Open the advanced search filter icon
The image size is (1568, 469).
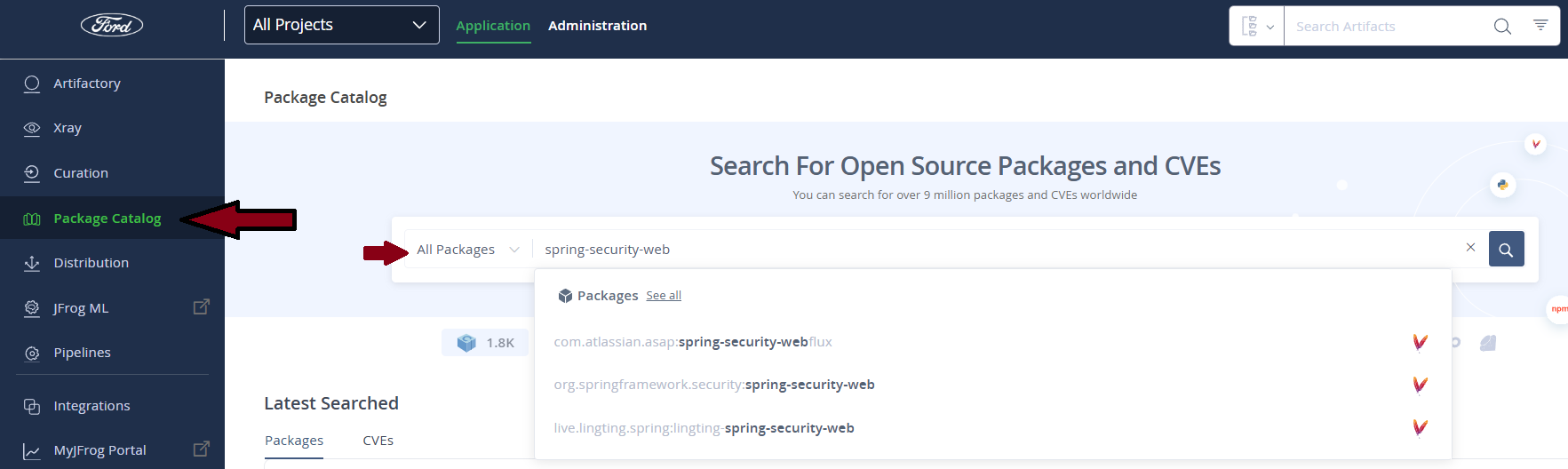(1540, 25)
